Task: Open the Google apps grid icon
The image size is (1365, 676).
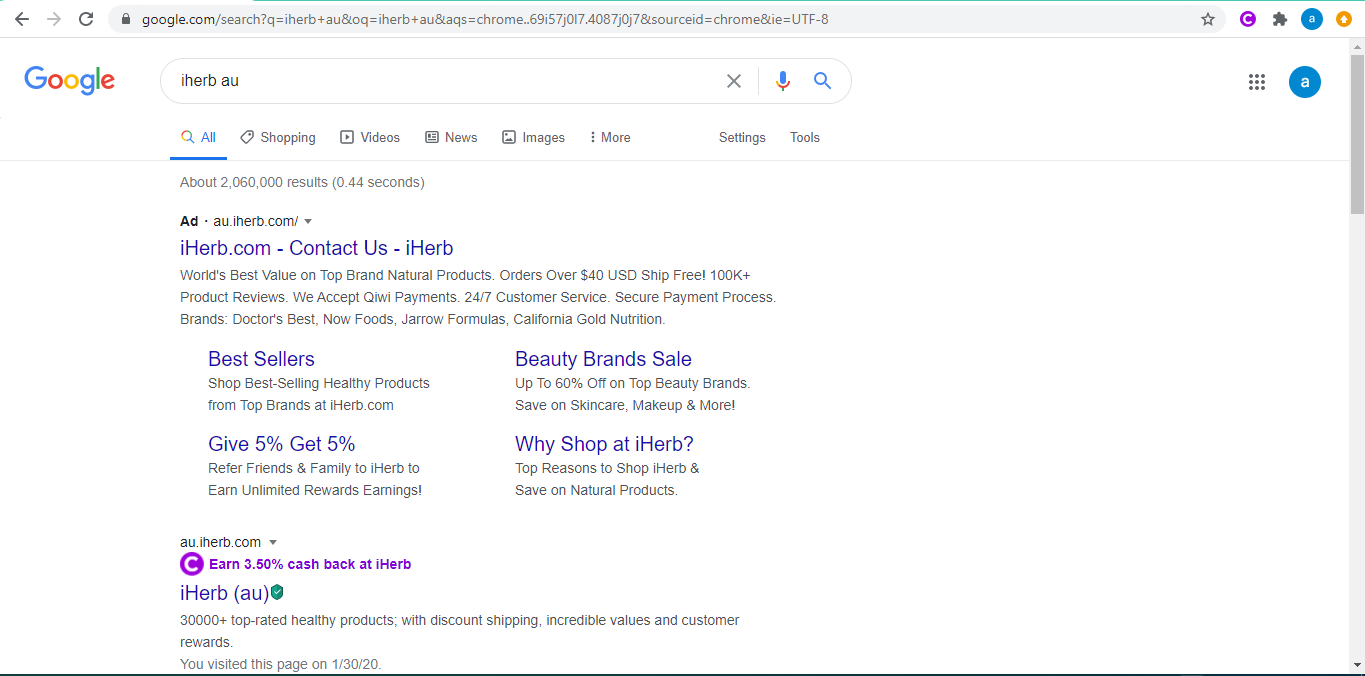Action: 1257,82
